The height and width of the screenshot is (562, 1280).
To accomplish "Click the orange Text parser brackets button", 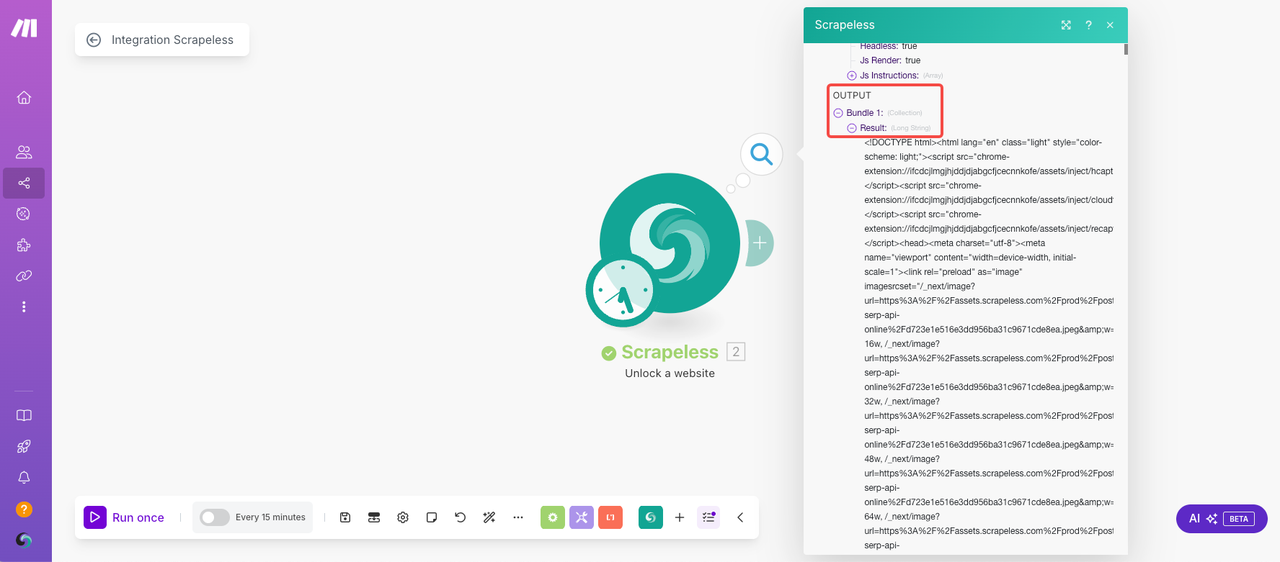I will [611, 517].
